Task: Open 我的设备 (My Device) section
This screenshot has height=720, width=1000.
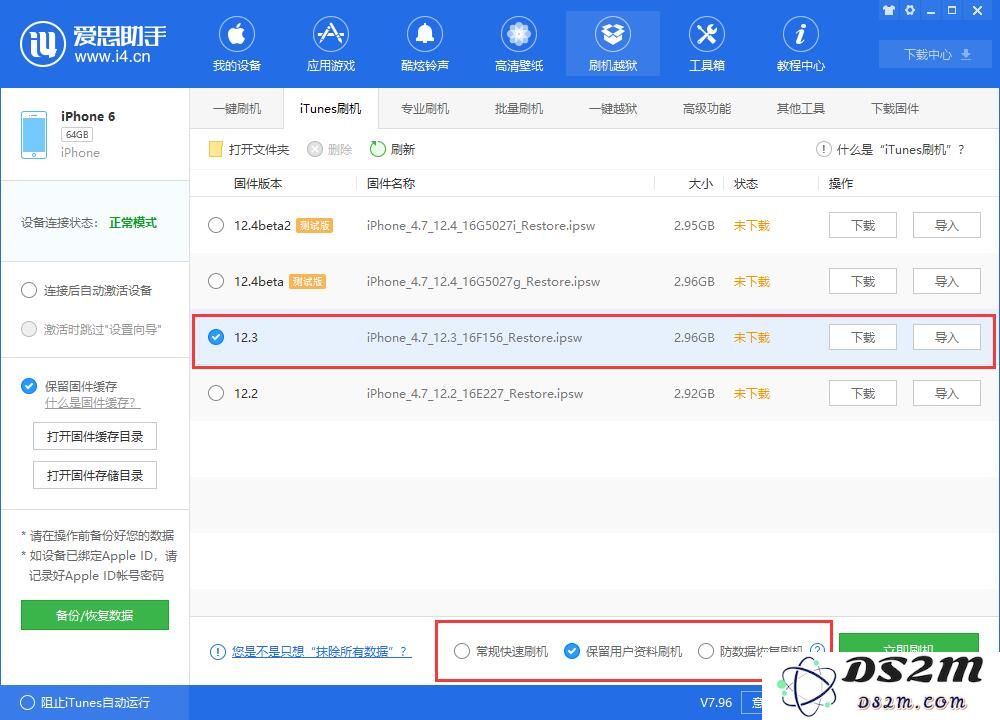Action: point(237,44)
